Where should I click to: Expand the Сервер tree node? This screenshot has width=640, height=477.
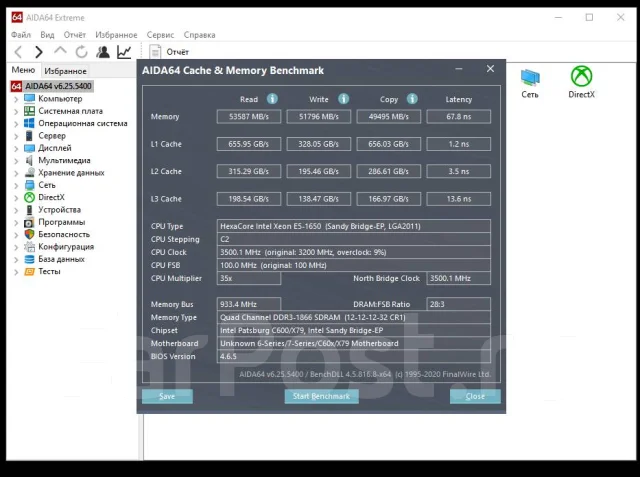coord(16,136)
